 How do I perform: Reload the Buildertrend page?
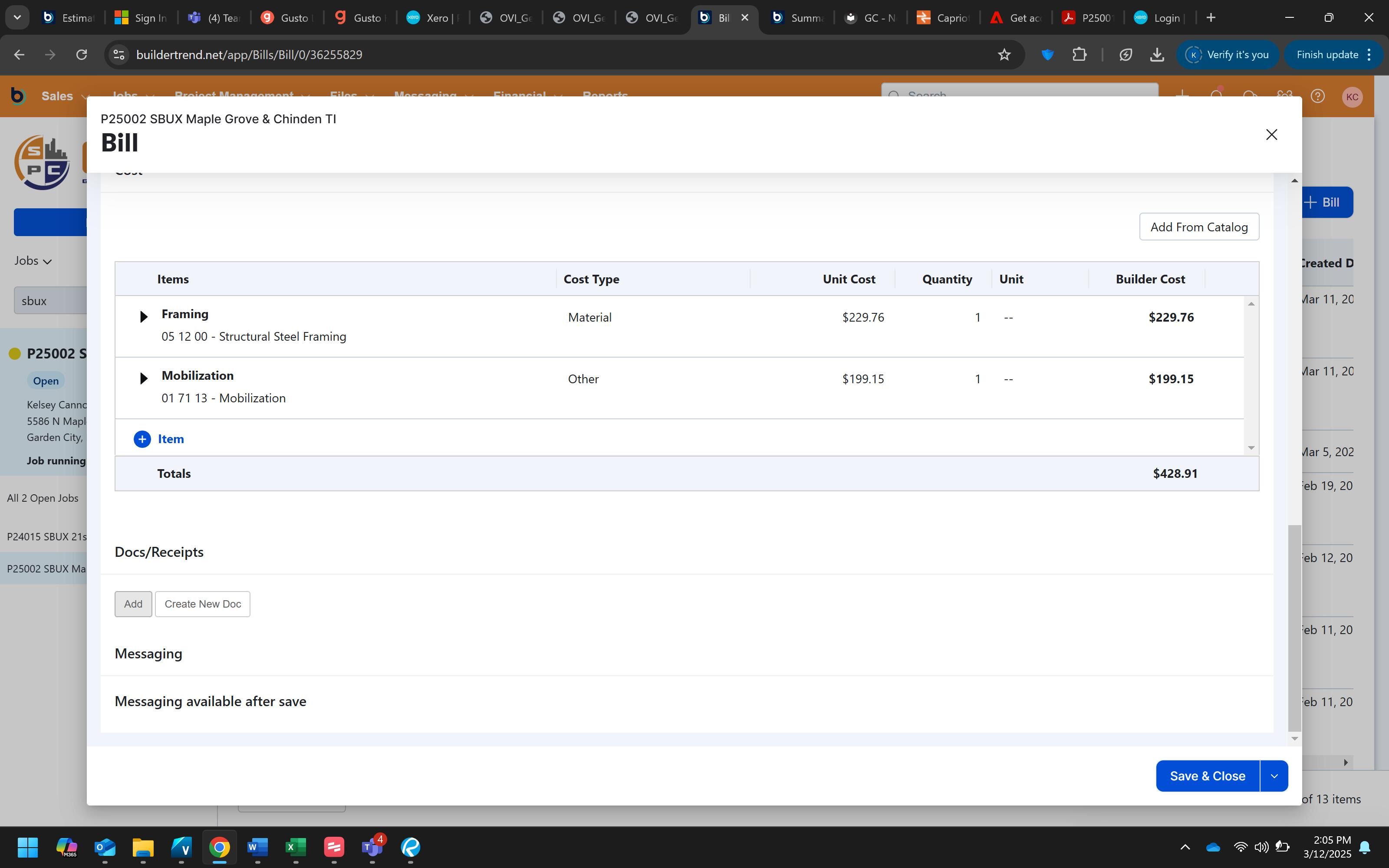point(82,55)
